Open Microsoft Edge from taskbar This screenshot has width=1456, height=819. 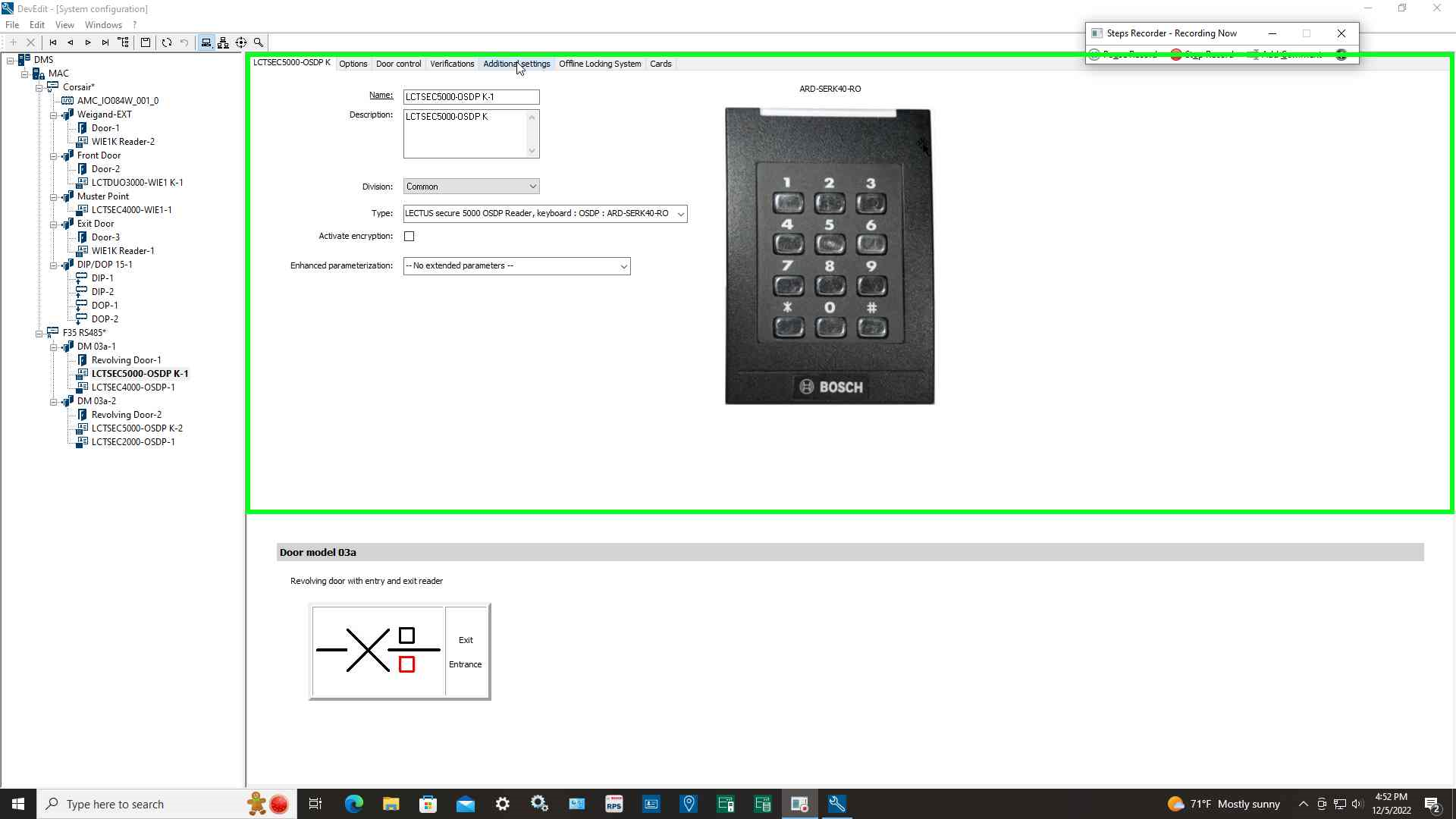click(353, 804)
